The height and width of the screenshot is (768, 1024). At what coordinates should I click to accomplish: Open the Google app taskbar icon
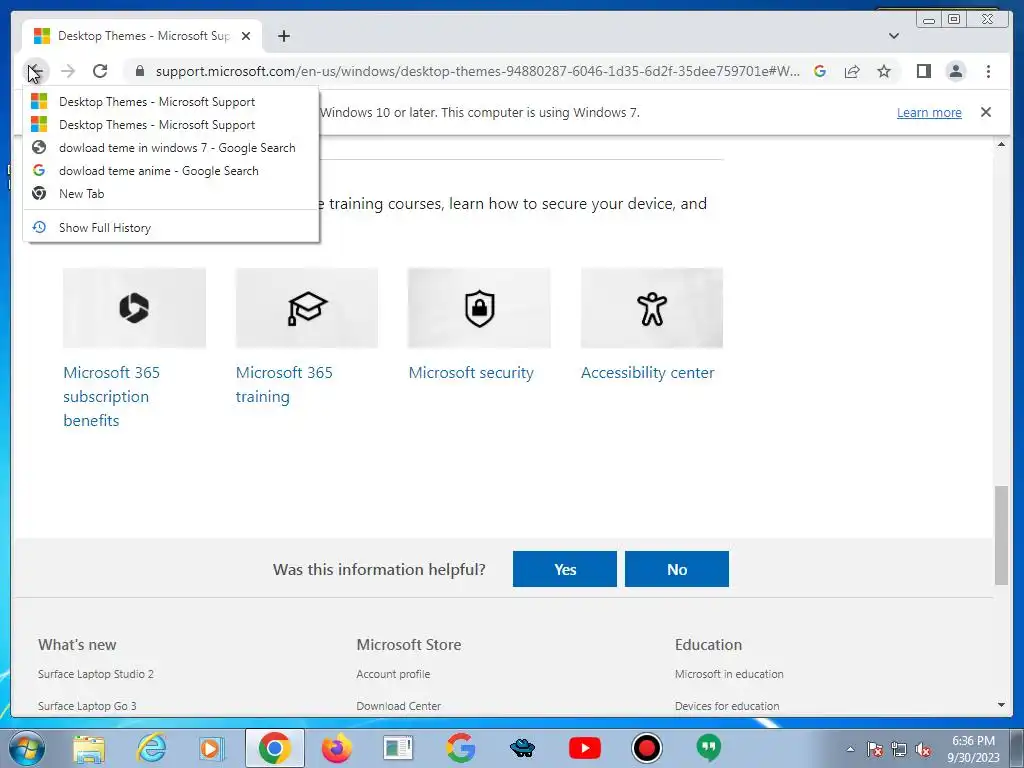tap(460, 748)
